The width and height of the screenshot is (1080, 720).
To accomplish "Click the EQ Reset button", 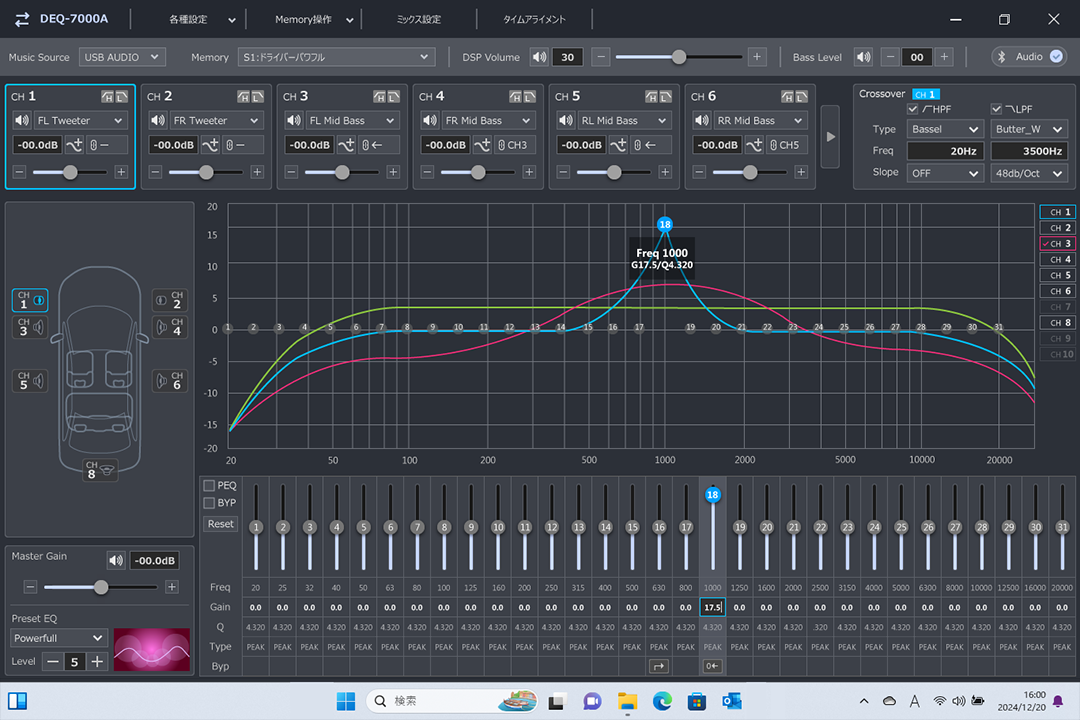I will click(x=221, y=524).
